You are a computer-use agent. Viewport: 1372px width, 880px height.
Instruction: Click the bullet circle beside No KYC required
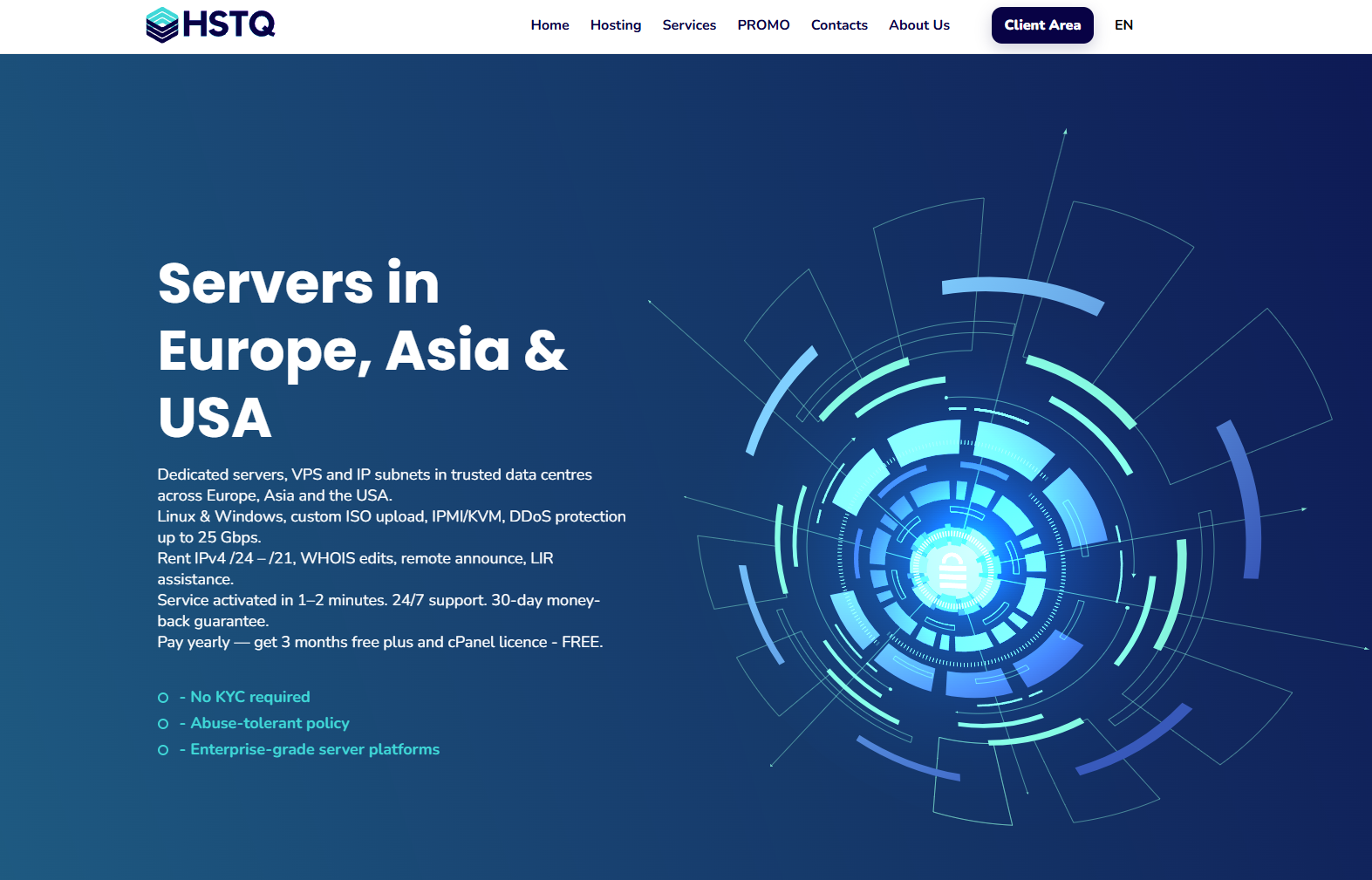coord(163,698)
